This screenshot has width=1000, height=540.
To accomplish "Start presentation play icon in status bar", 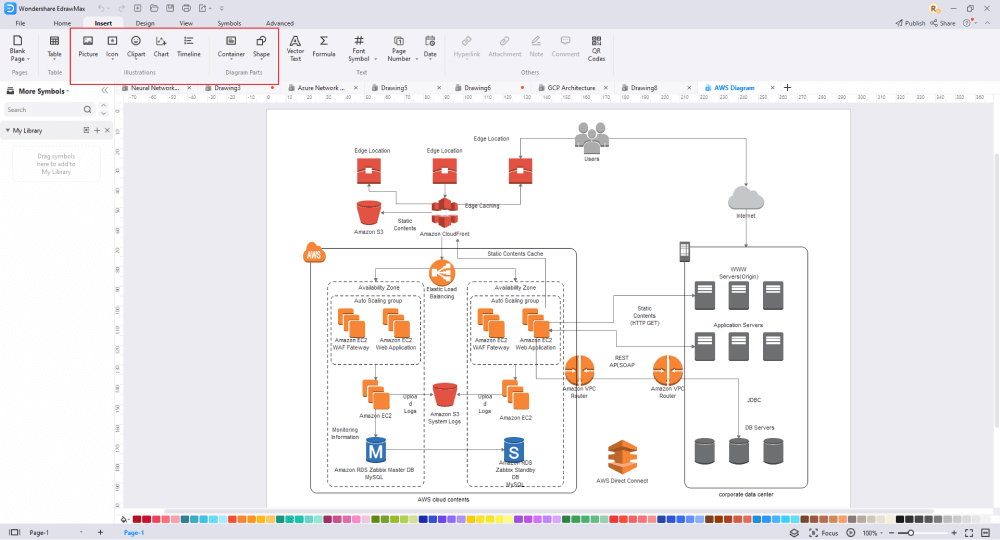I will [x=851, y=533].
